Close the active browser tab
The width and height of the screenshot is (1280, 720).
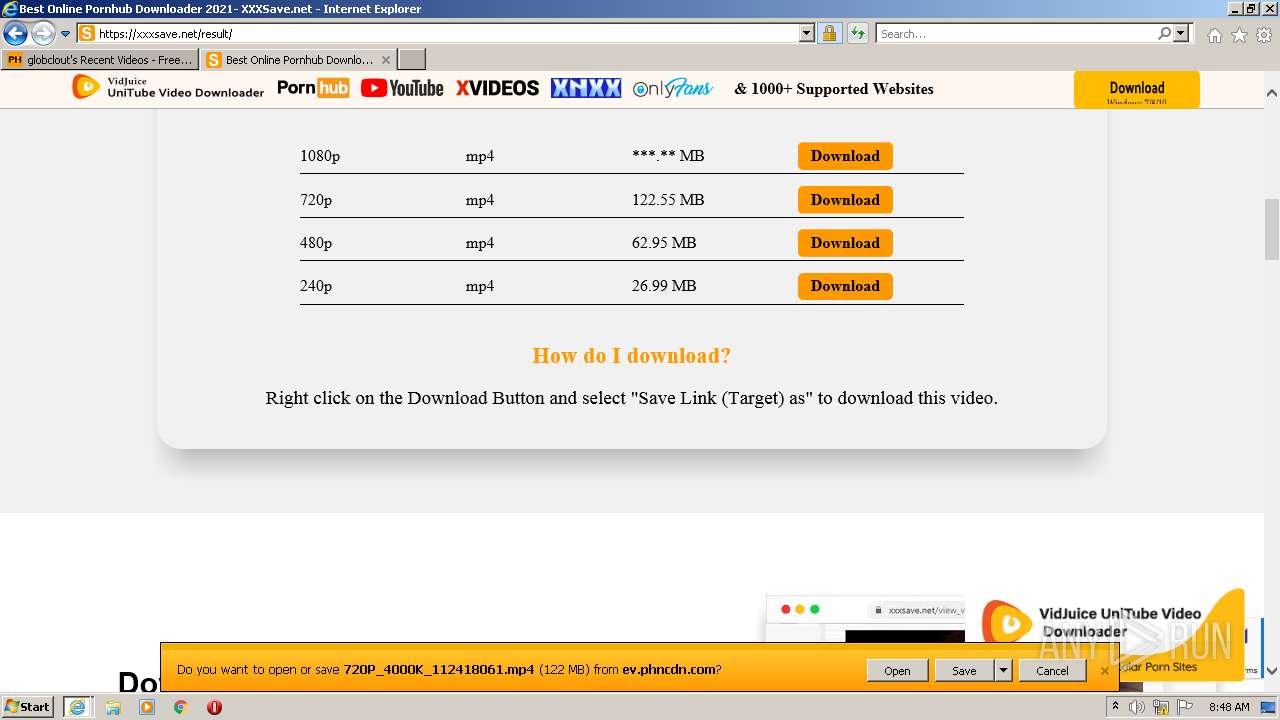click(386, 60)
